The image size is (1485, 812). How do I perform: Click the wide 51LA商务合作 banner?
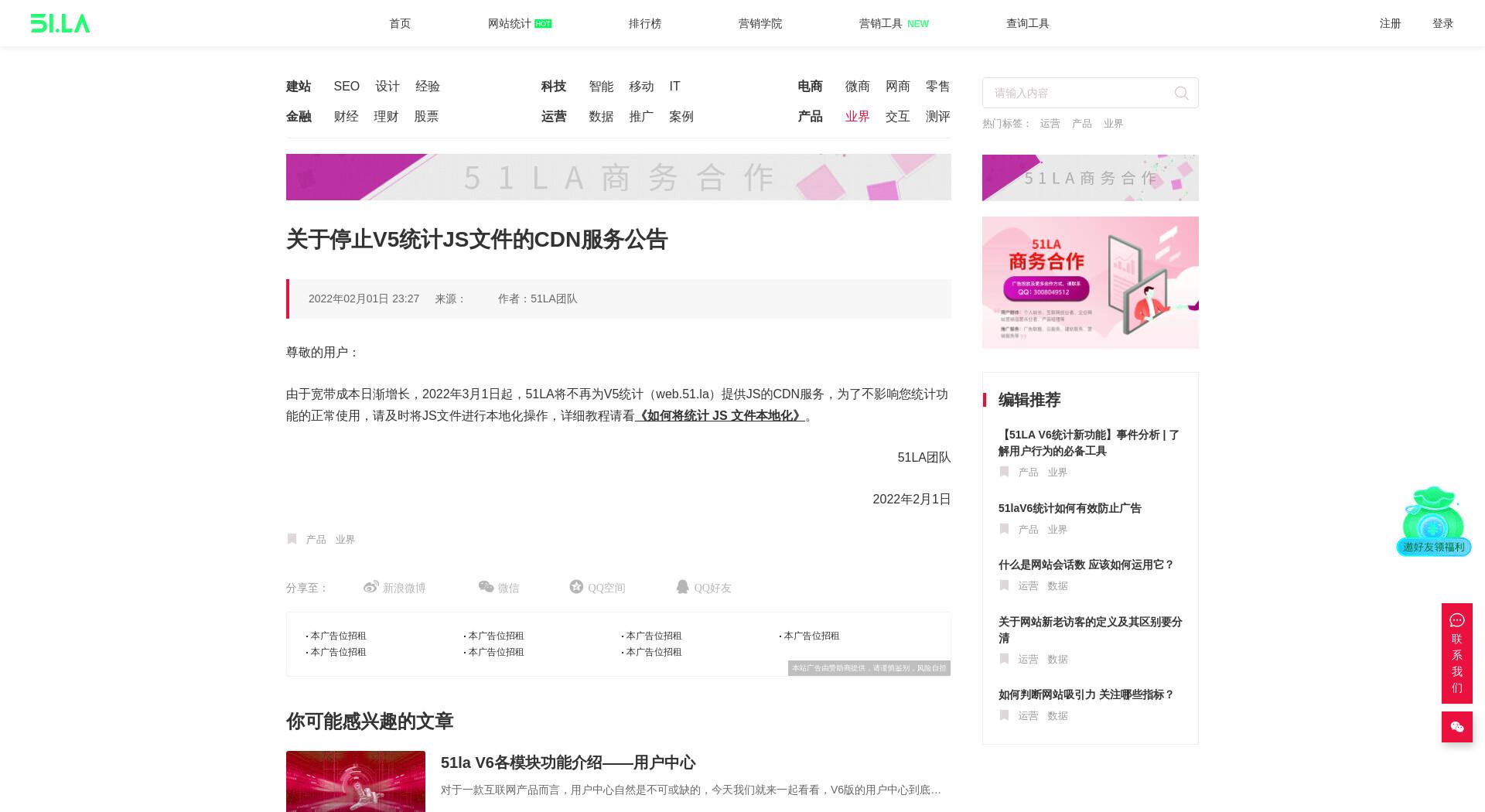(619, 177)
